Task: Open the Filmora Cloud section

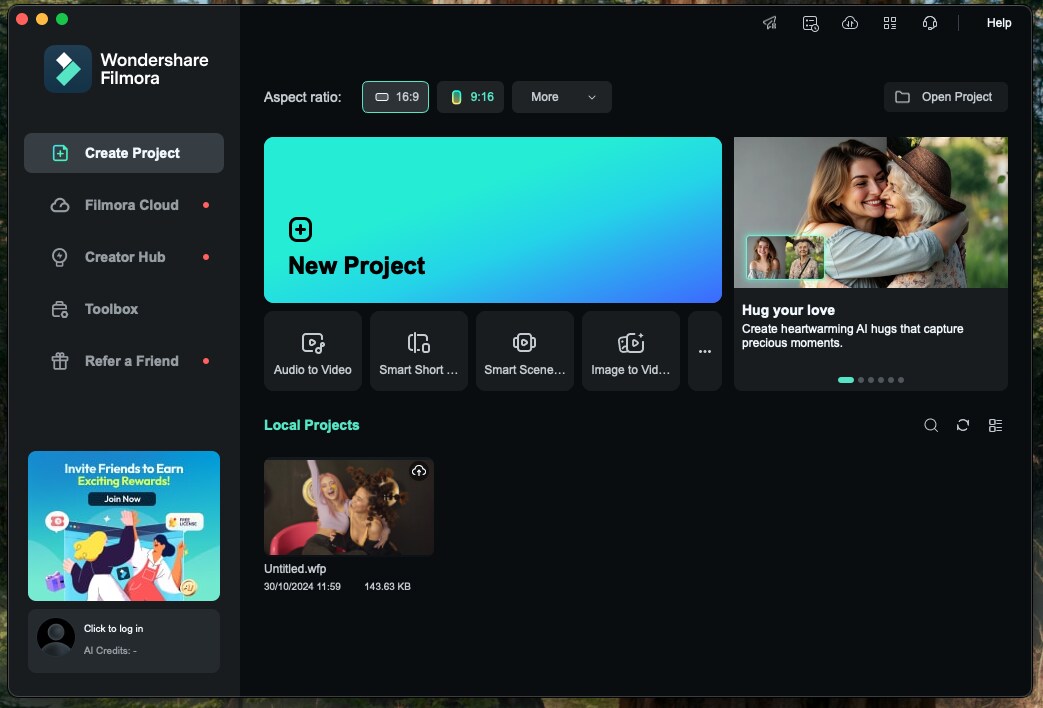Action: pyautogui.click(x=131, y=205)
